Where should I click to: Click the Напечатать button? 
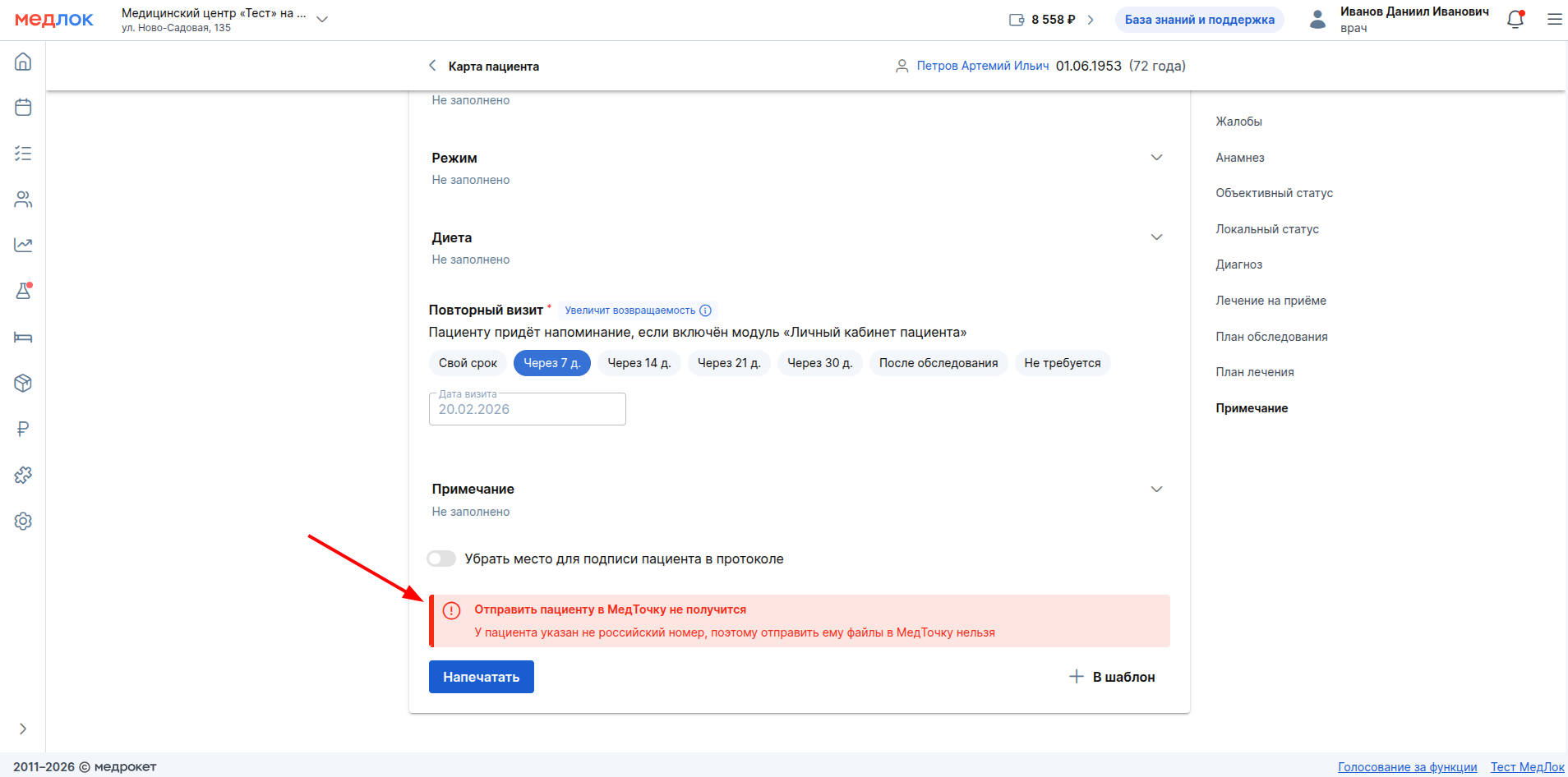click(x=481, y=677)
